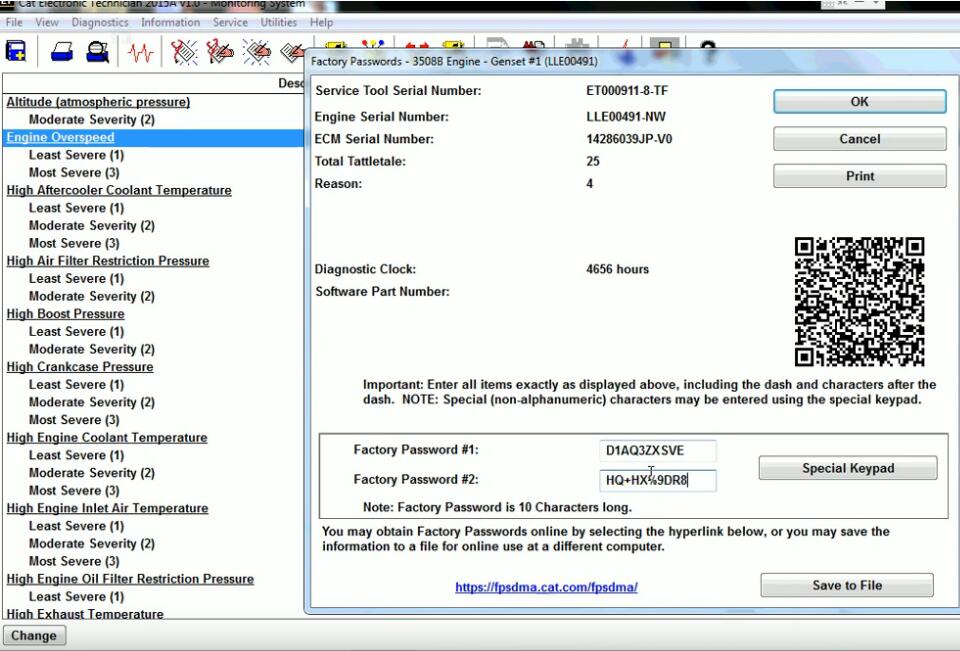Image resolution: width=960 pixels, height=651 pixels.
Task: Select Moderate Severity (2) under Altitude
Action: tap(92, 119)
